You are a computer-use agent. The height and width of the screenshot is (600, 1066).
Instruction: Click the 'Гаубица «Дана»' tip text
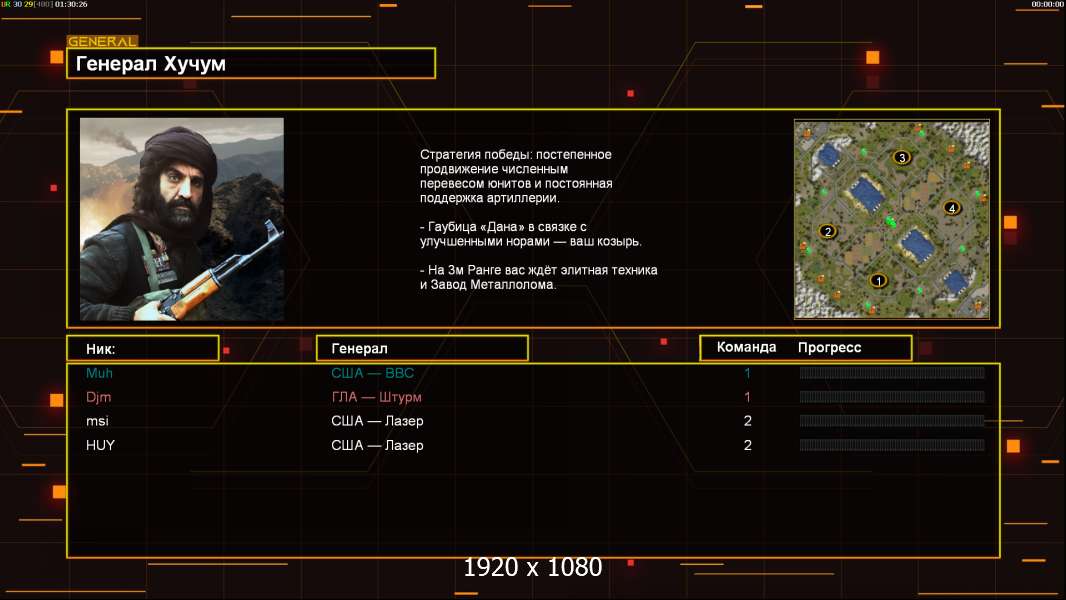coord(530,234)
